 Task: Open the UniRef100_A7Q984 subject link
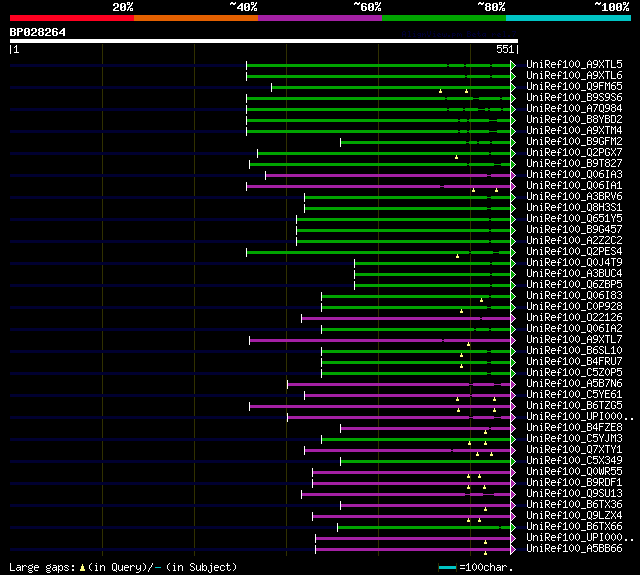point(574,109)
